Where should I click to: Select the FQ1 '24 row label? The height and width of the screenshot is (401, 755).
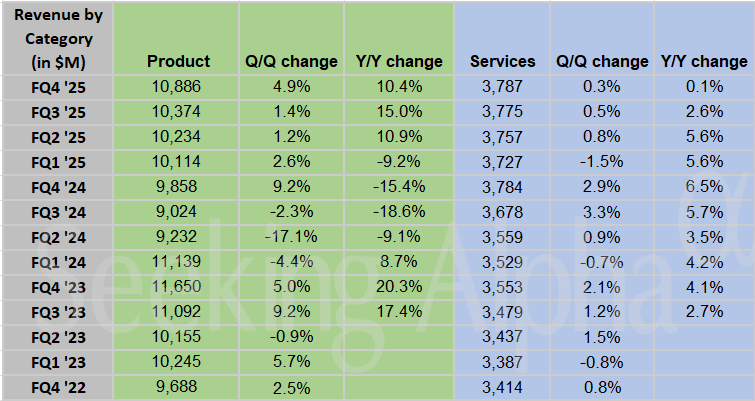tap(56, 262)
